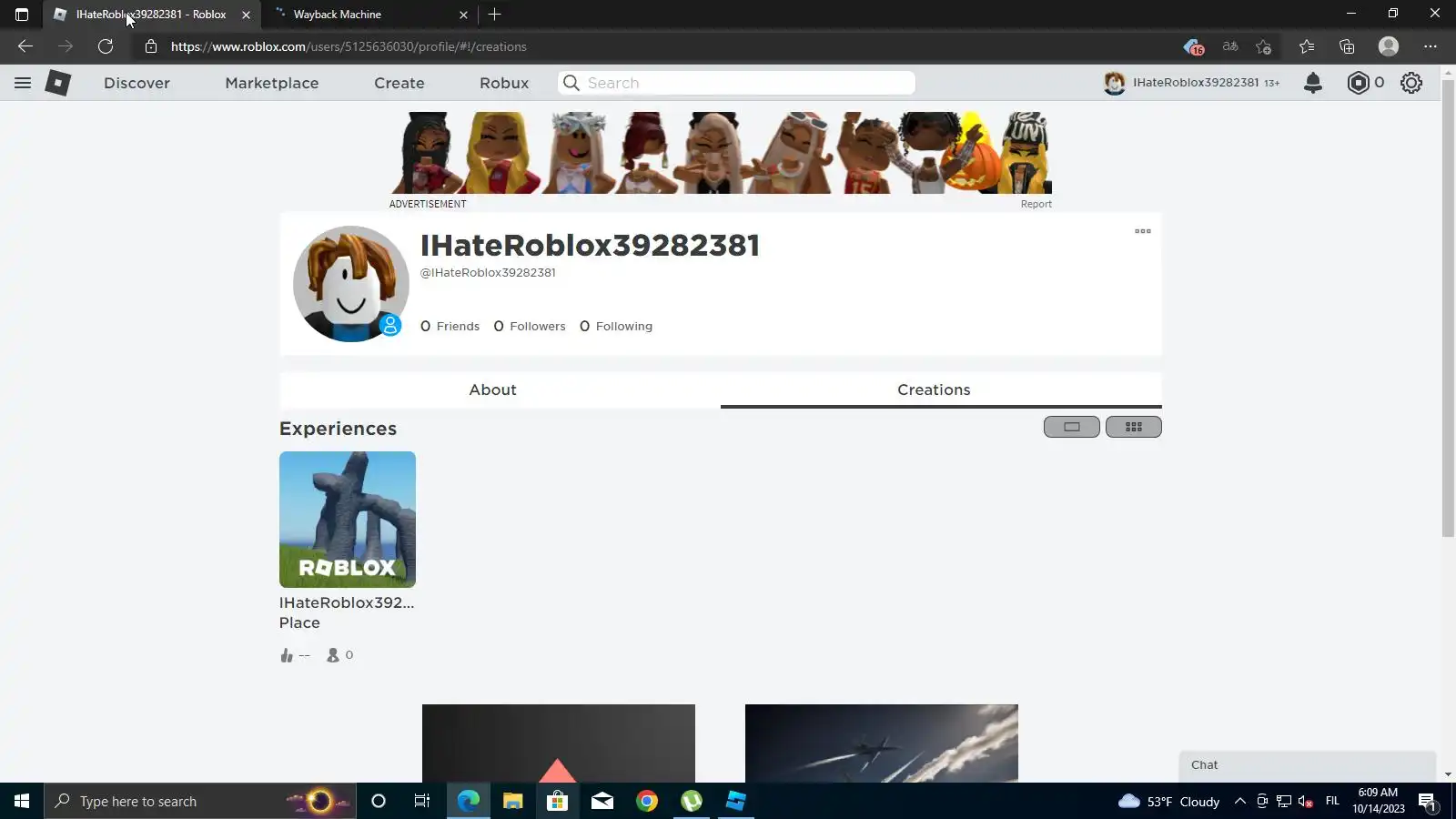This screenshot has height=819, width=1456.
Task: Open Microsoft Store from the taskbar
Action: [557, 801]
